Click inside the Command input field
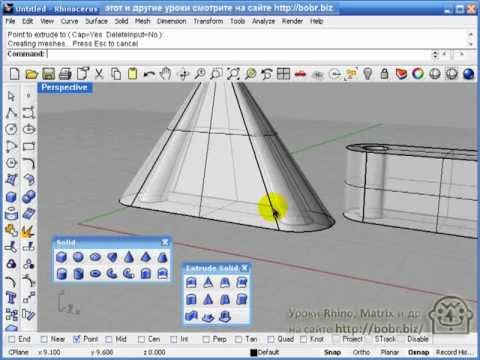 (x=238, y=54)
